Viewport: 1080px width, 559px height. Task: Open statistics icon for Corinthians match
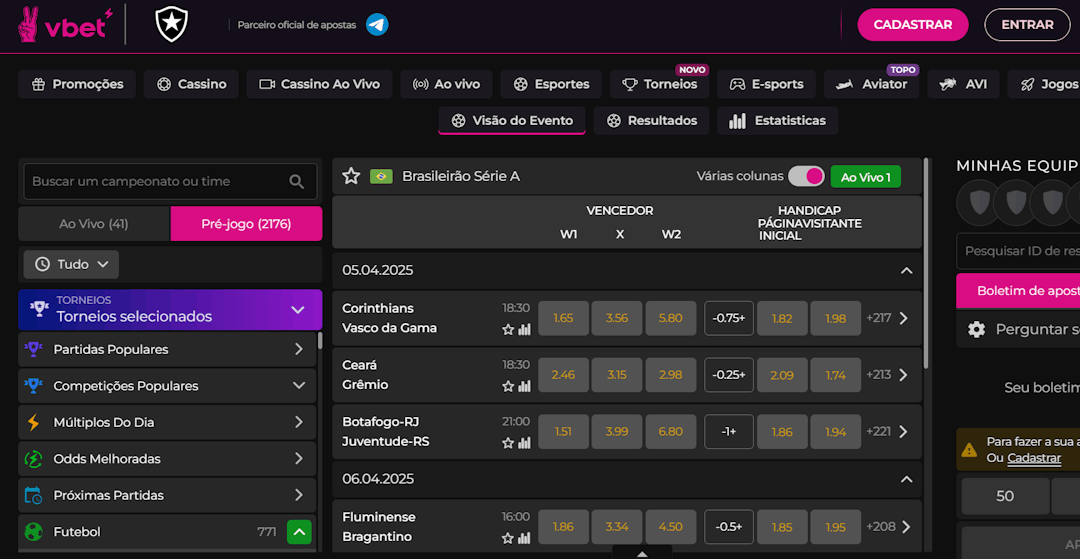(524, 330)
